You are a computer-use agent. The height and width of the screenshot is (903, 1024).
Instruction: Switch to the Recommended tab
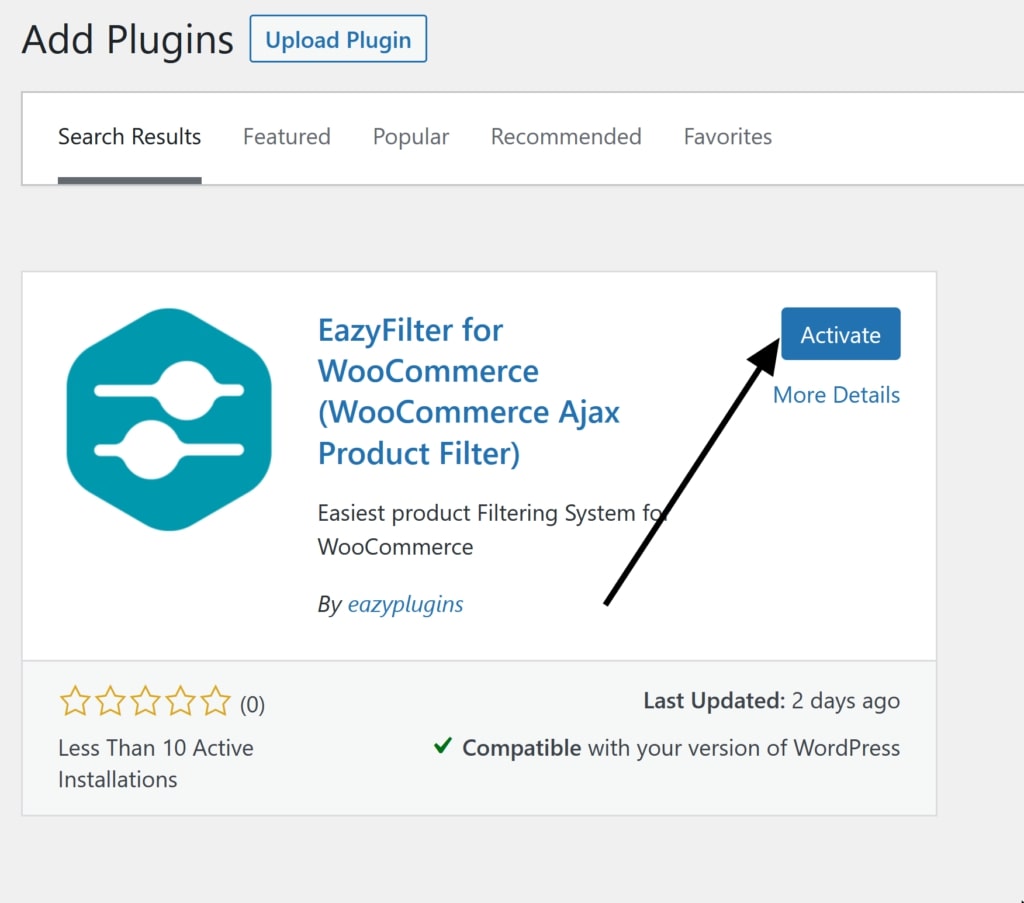coord(566,136)
